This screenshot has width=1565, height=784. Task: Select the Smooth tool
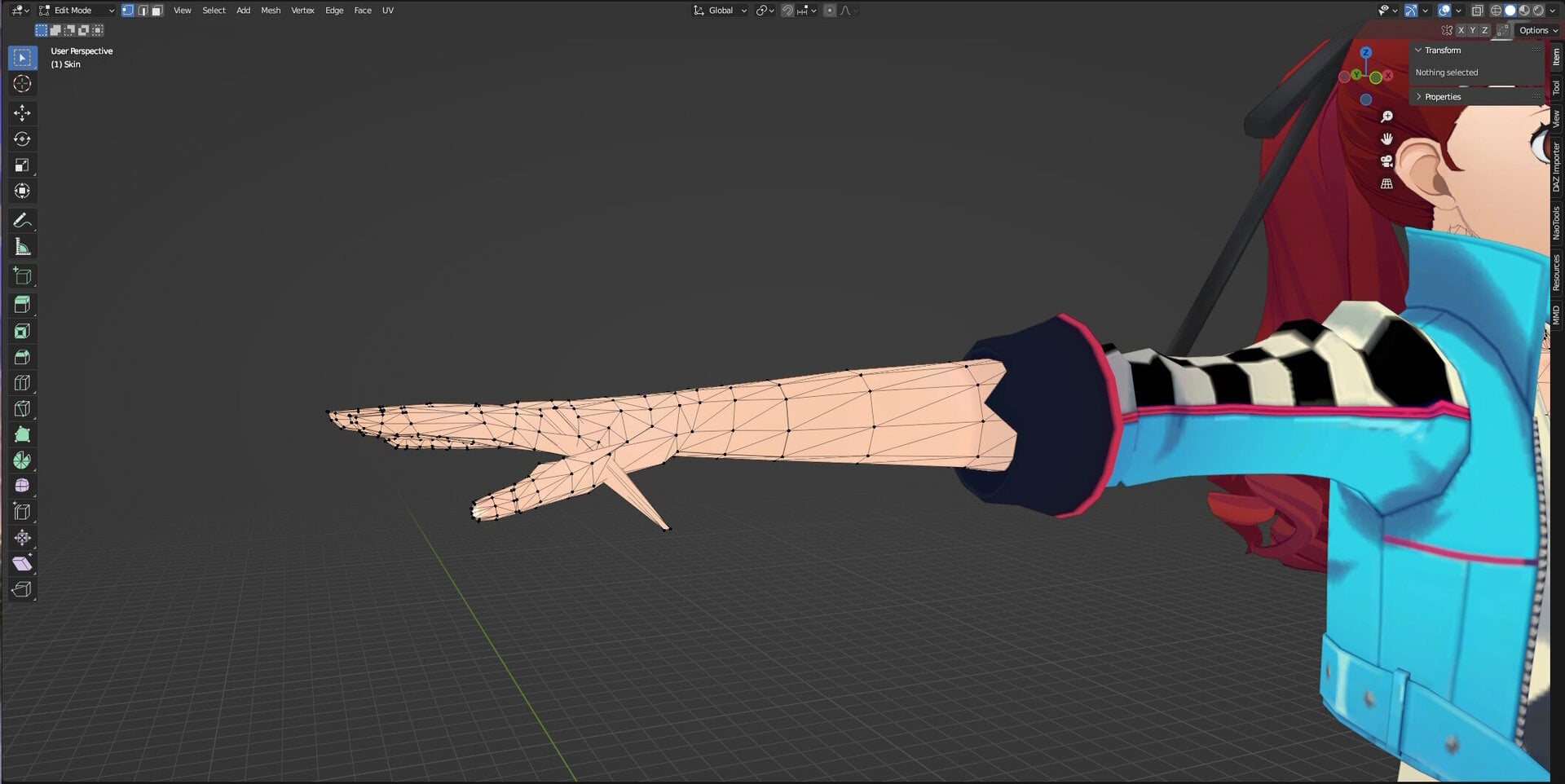coord(22,486)
